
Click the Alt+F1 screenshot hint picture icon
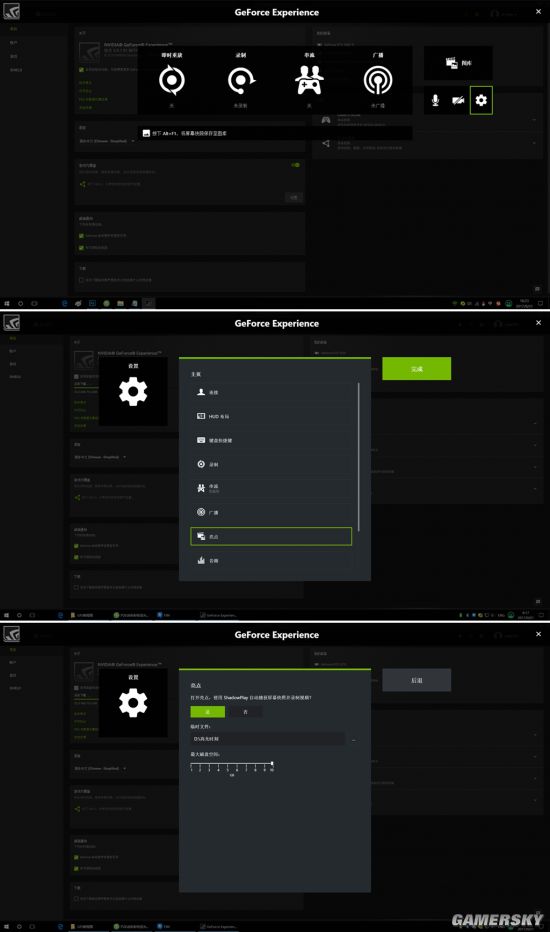point(146,133)
